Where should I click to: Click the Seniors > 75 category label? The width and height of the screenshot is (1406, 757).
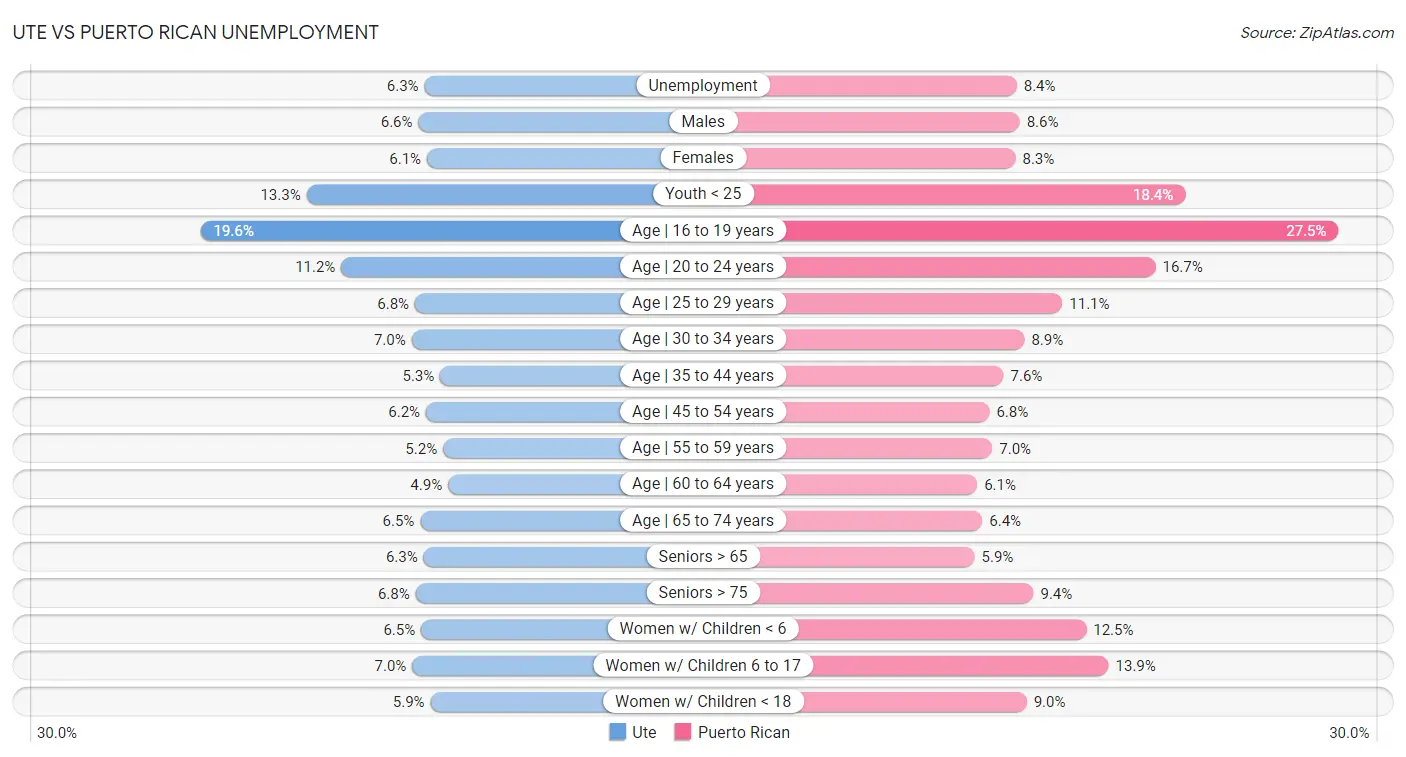(703, 593)
